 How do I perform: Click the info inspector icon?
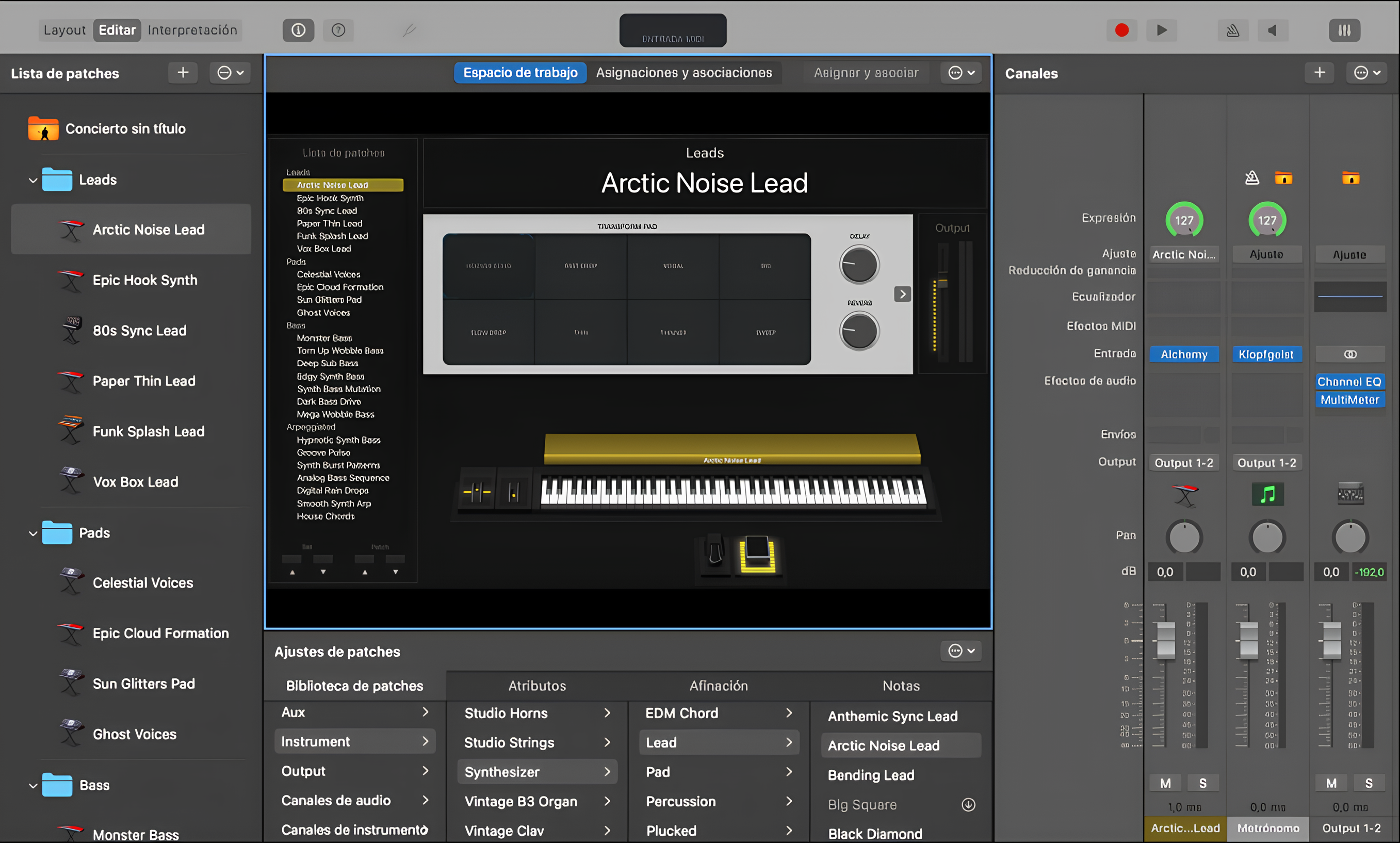click(298, 30)
